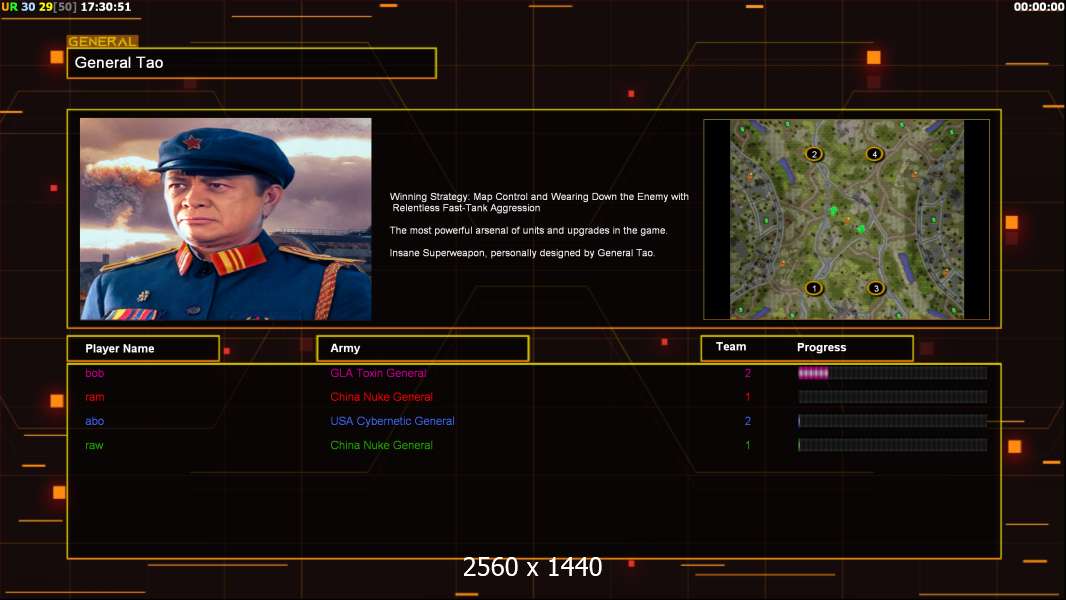Click the 00:00:00 timer at top right
Viewport: 1066px width, 600px height.
[1037, 7]
